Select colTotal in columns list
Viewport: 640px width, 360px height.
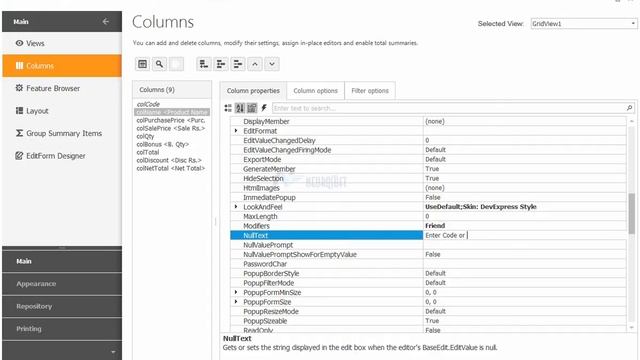[x=172, y=152]
